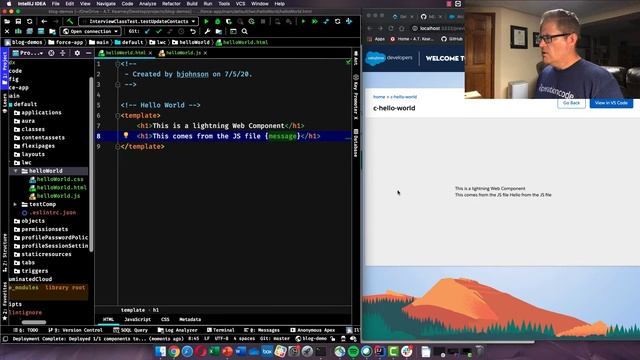
Task: Click the green Build hammer icon
Action: [70, 21]
